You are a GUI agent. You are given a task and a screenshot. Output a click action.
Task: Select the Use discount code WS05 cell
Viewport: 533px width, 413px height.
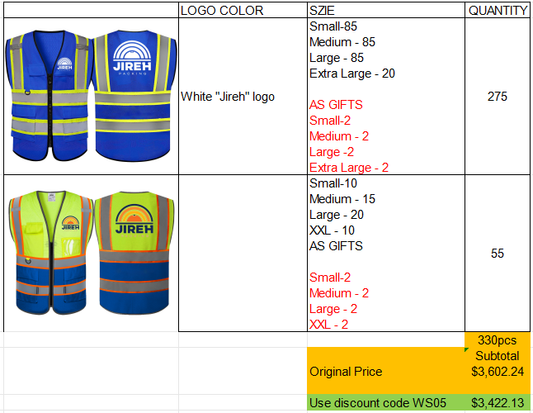386,403
